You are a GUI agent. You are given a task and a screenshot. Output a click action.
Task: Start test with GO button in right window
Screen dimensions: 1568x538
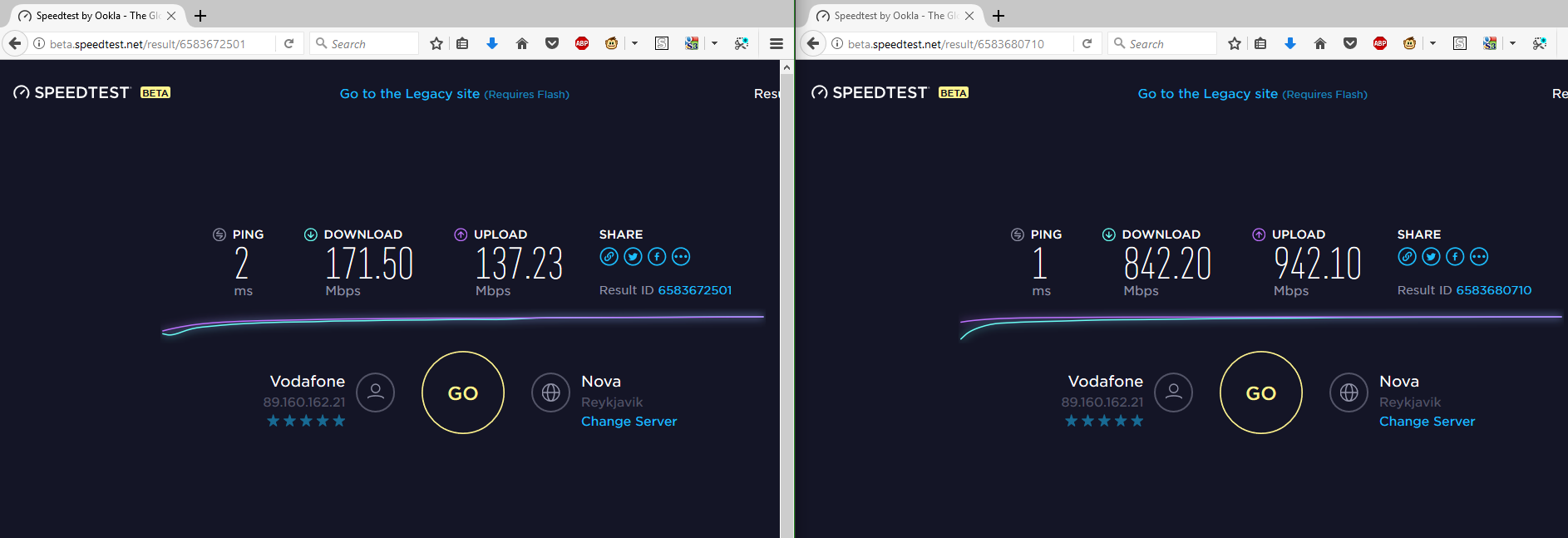(1261, 392)
